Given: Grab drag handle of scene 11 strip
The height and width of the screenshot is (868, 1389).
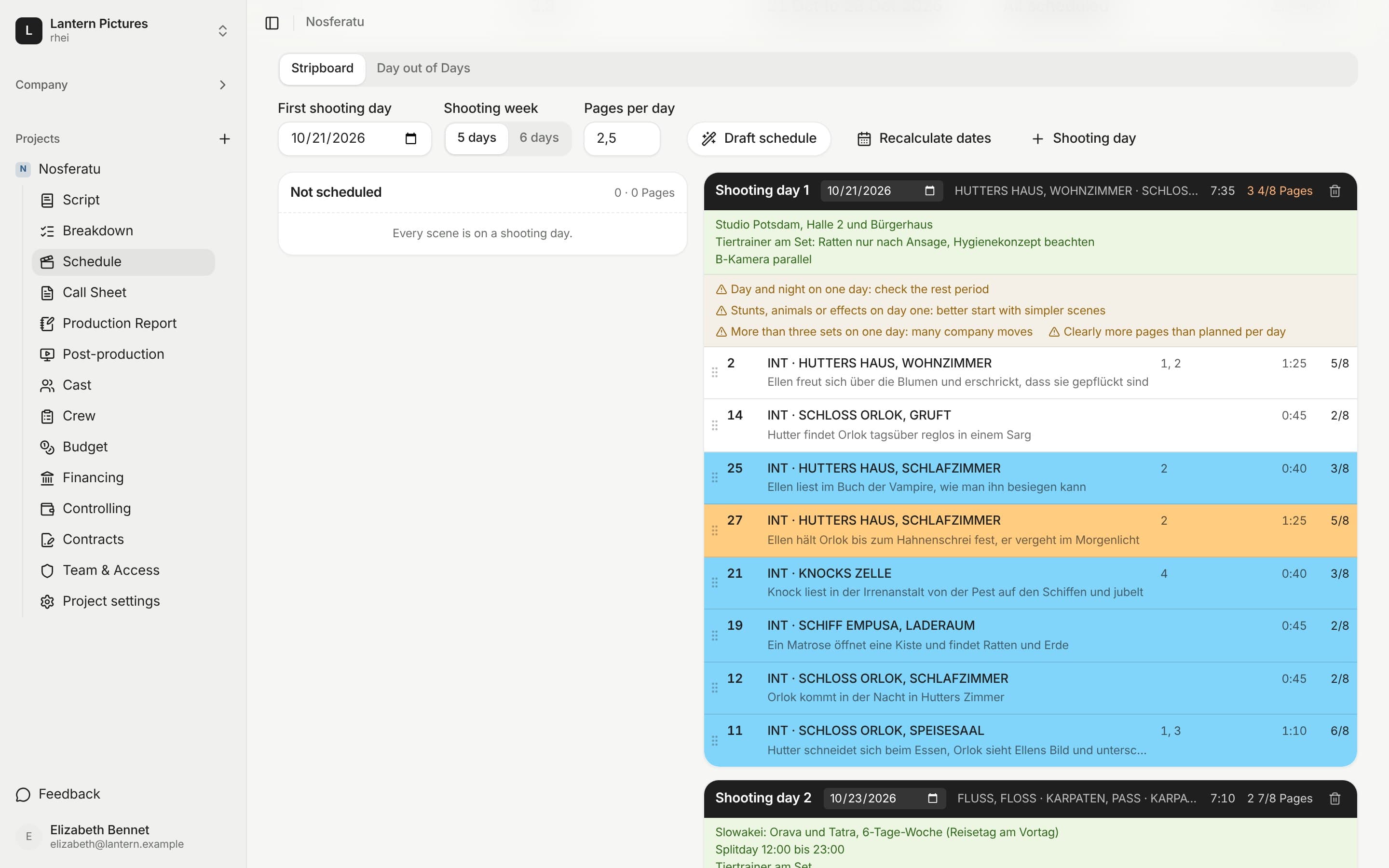Looking at the screenshot, I should pyautogui.click(x=715, y=741).
